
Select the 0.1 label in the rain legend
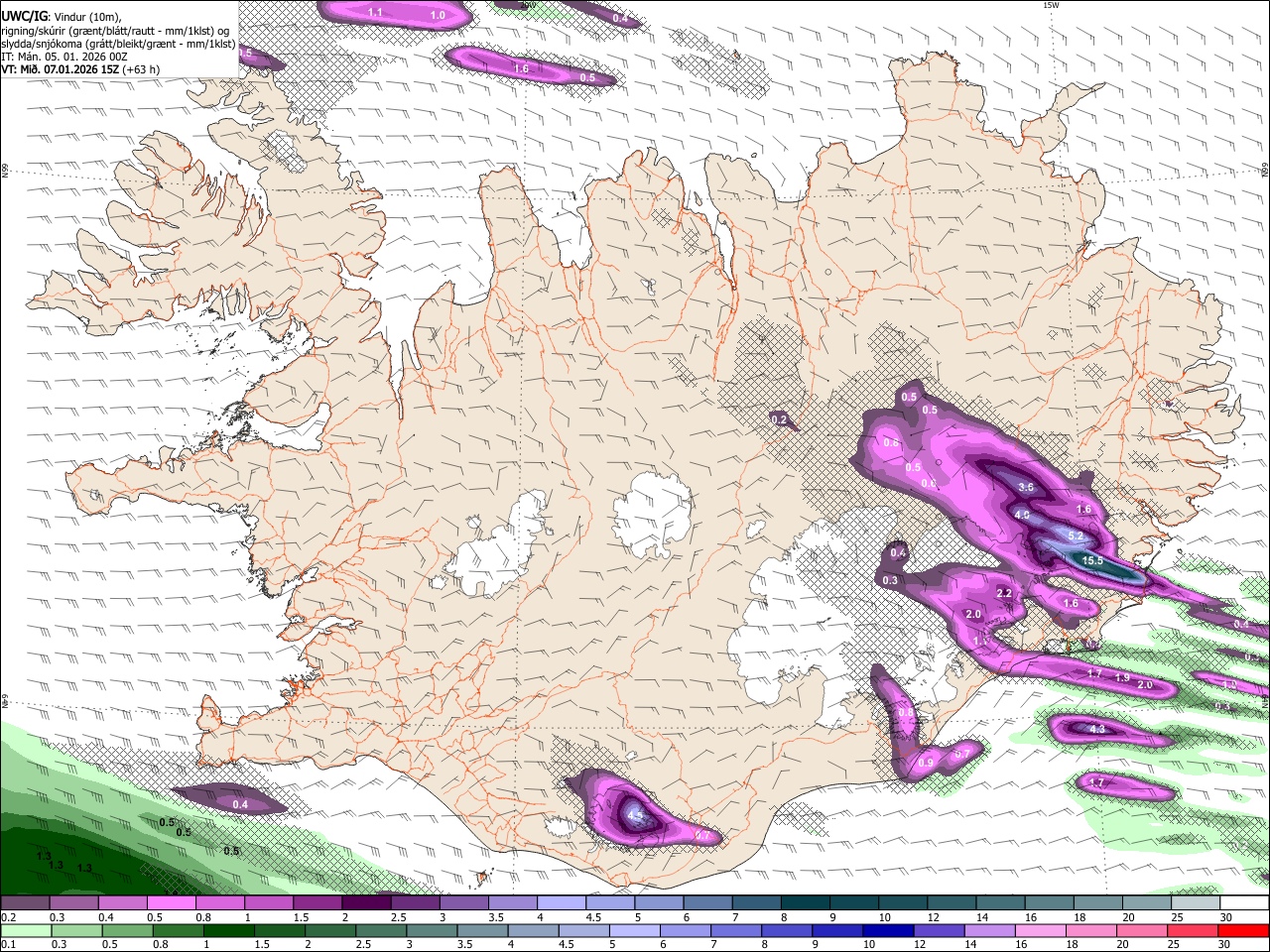pyautogui.click(x=9, y=944)
